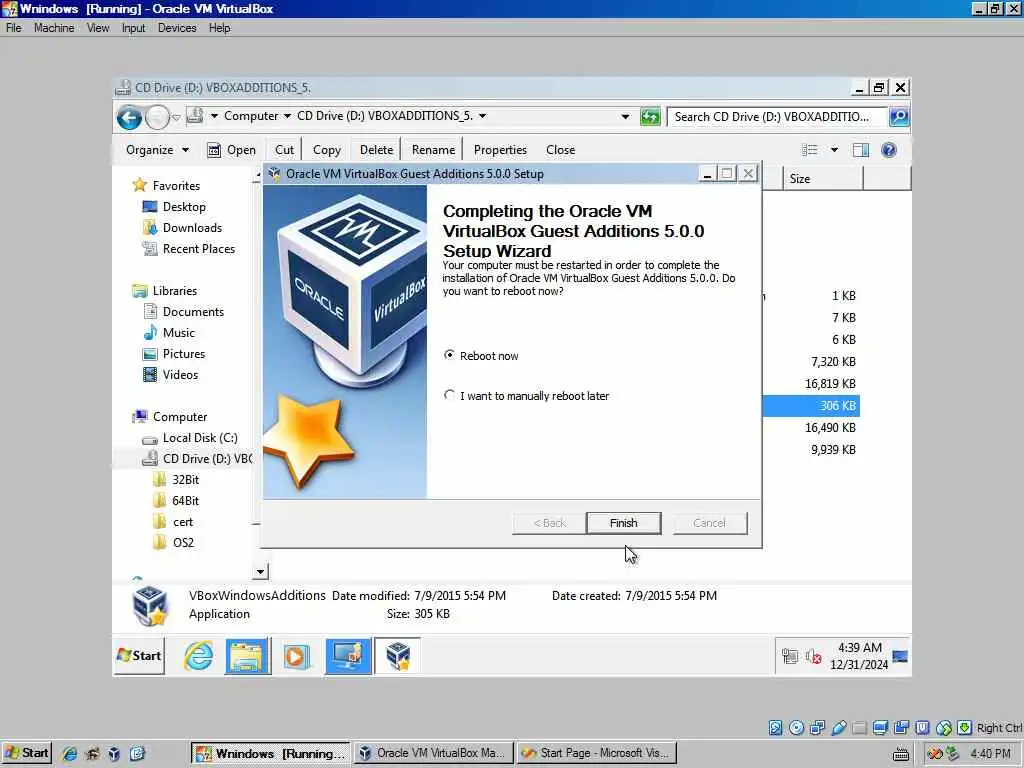1024x768 pixels.
Task: Open the view options dropdown arrow
Action: [x=834, y=150]
